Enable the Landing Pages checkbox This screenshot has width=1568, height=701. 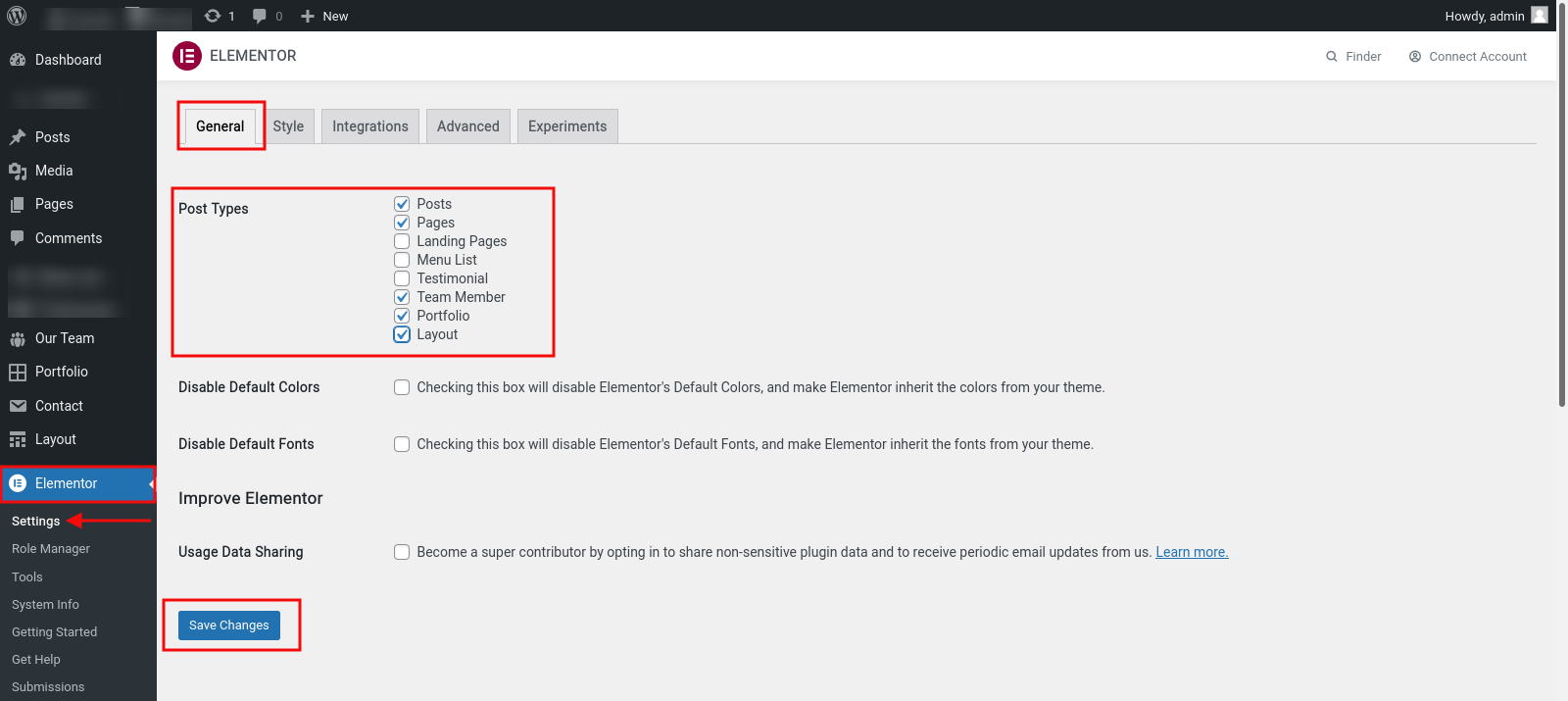click(402, 241)
